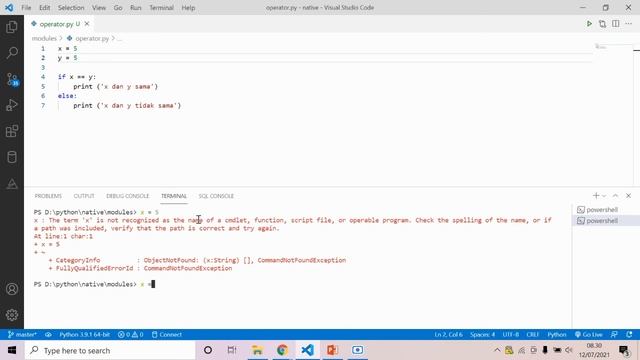The height and width of the screenshot is (360, 640).
Task: Open the Terminal menu
Action: tap(161, 7)
